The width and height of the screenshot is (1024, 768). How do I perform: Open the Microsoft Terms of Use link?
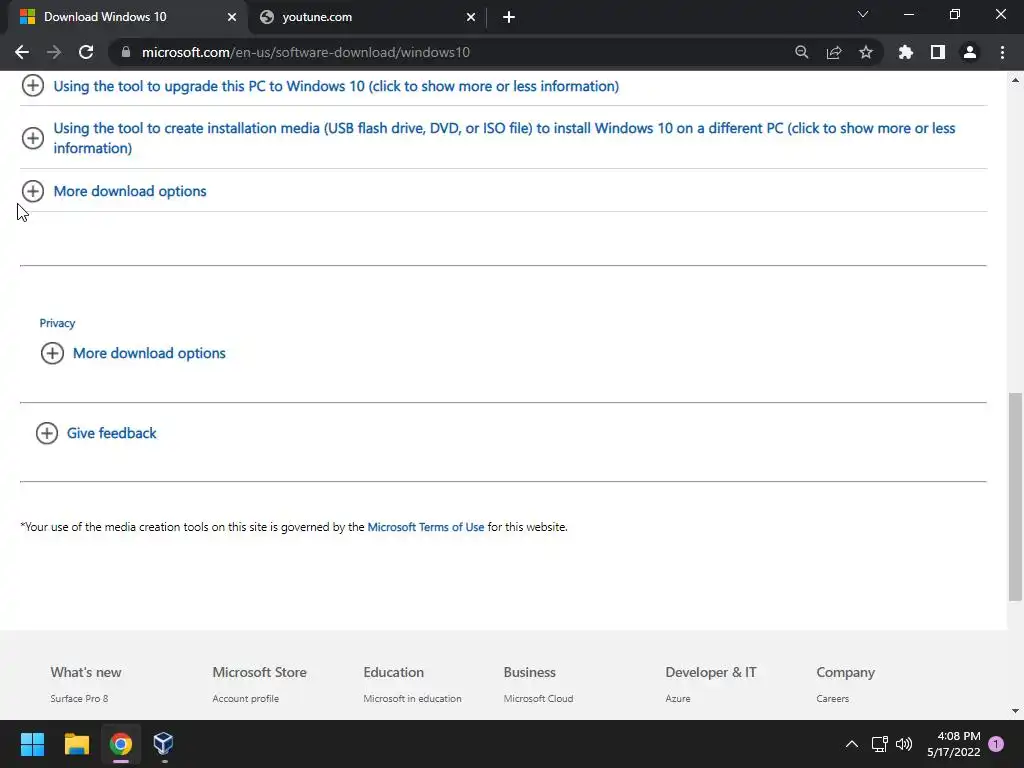click(426, 527)
